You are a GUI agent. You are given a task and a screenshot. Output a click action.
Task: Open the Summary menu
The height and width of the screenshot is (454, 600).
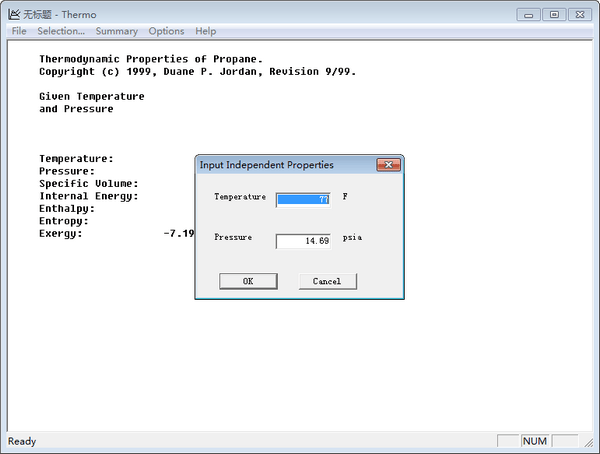pos(116,31)
